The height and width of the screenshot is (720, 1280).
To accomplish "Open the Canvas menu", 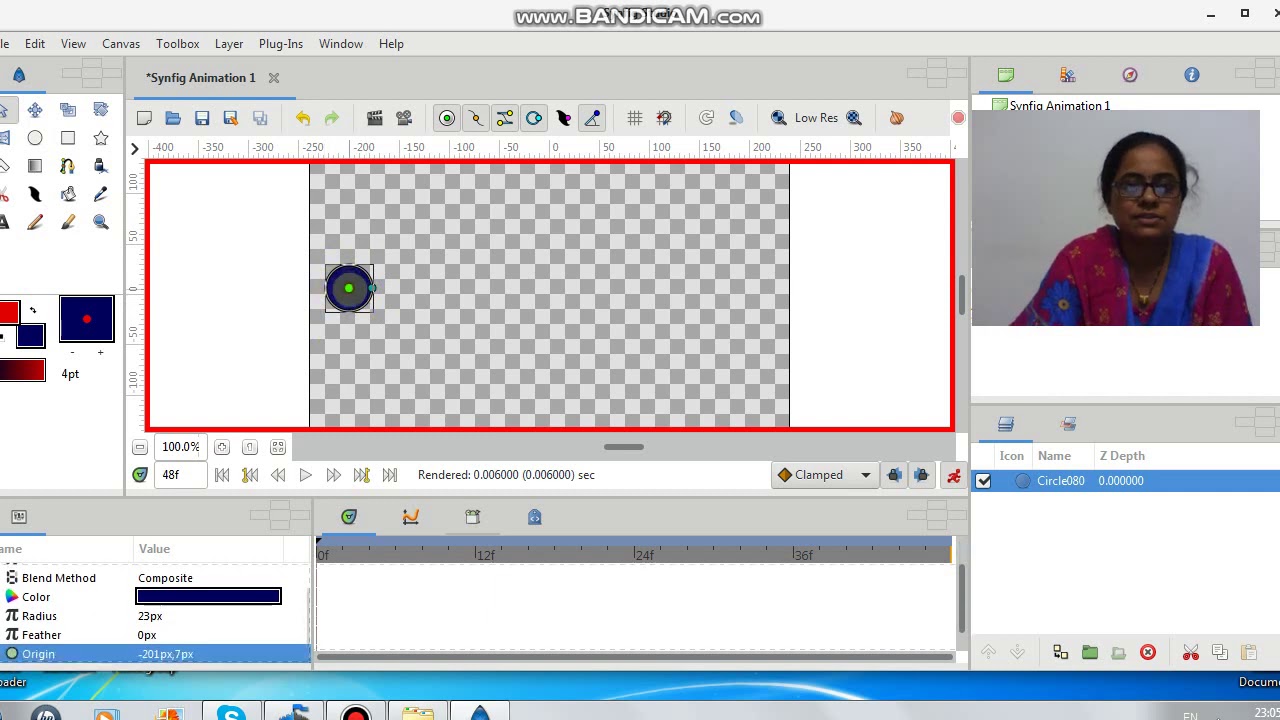I will click(x=121, y=44).
